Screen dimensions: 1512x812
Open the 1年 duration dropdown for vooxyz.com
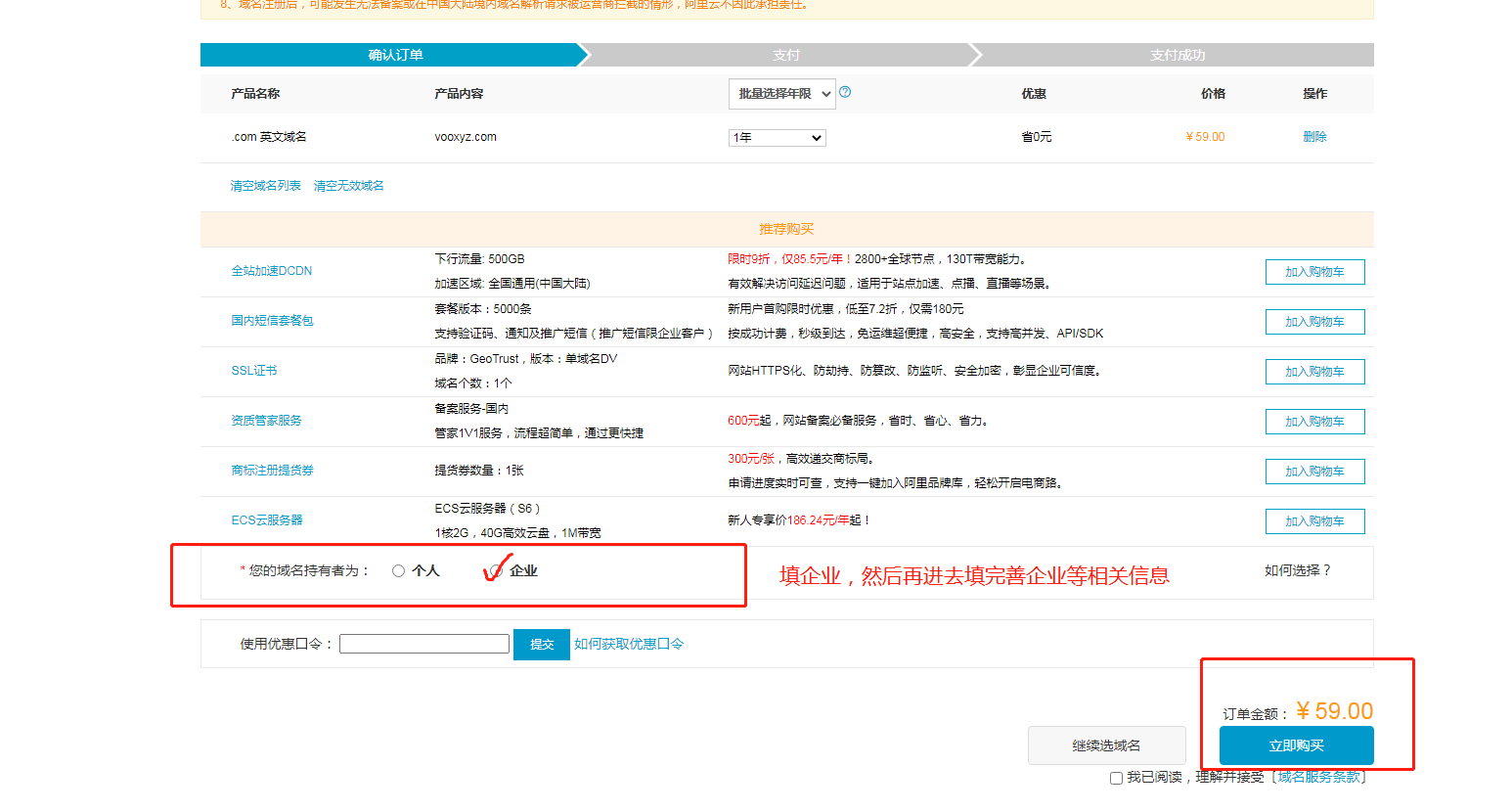click(777, 137)
